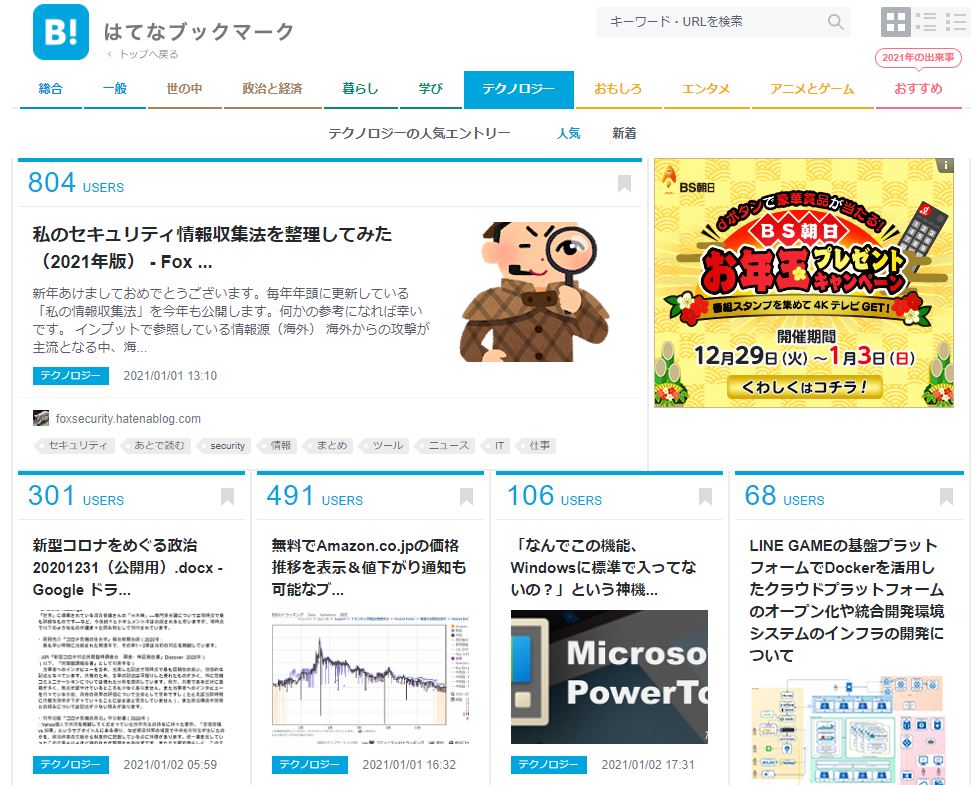Image resolution: width=975 pixels, height=785 pixels.
Task: Open the 暮らし category tab
Action: [361, 89]
